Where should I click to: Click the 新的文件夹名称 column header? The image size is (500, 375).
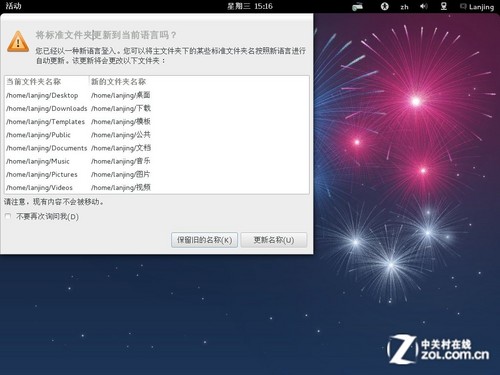pos(199,82)
